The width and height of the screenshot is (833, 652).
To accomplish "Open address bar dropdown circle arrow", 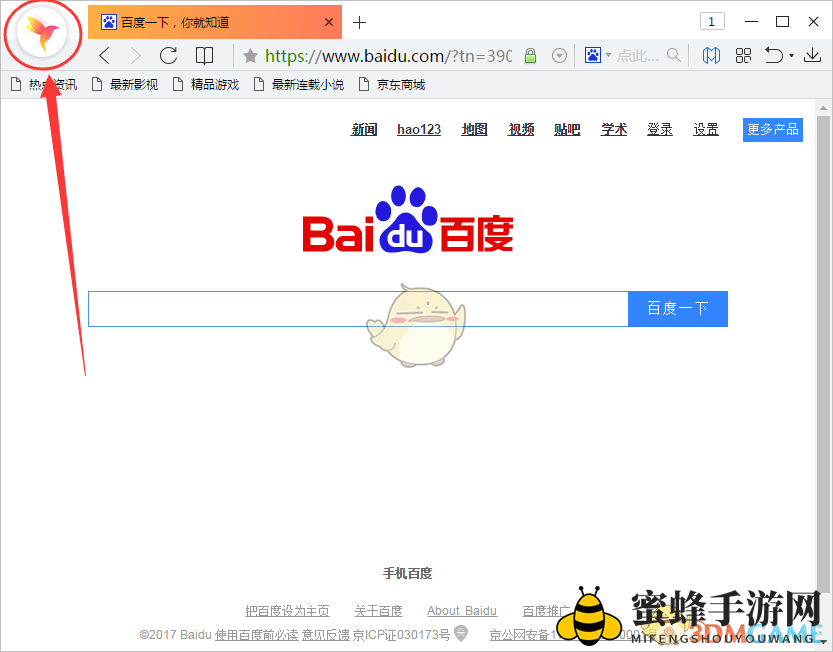I will [x=559, y=55].
